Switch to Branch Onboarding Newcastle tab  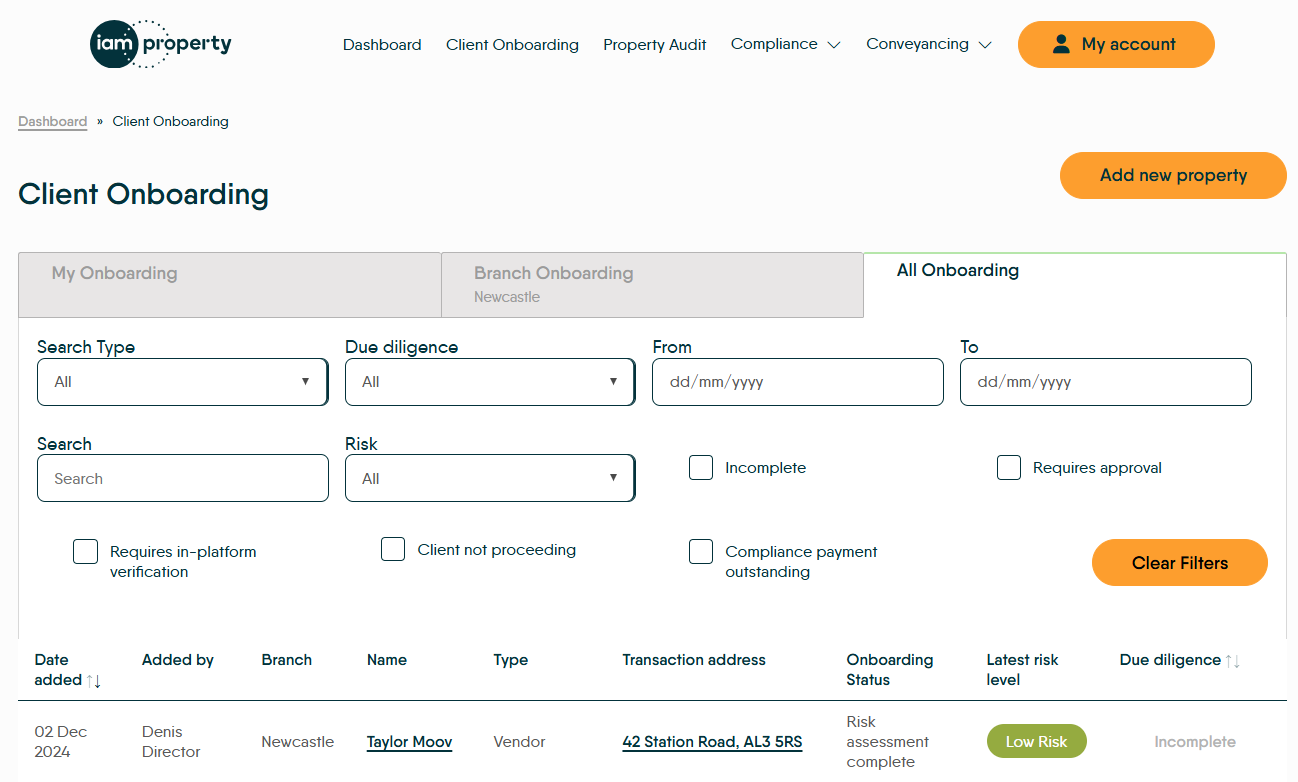coord(652,285)
